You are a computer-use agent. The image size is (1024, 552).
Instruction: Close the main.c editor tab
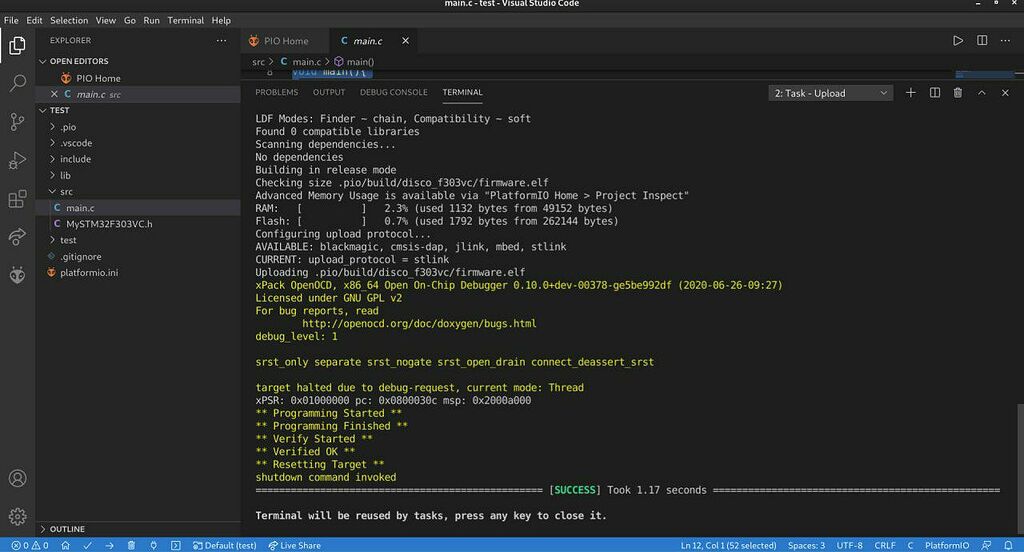click(x=406, y=41)
